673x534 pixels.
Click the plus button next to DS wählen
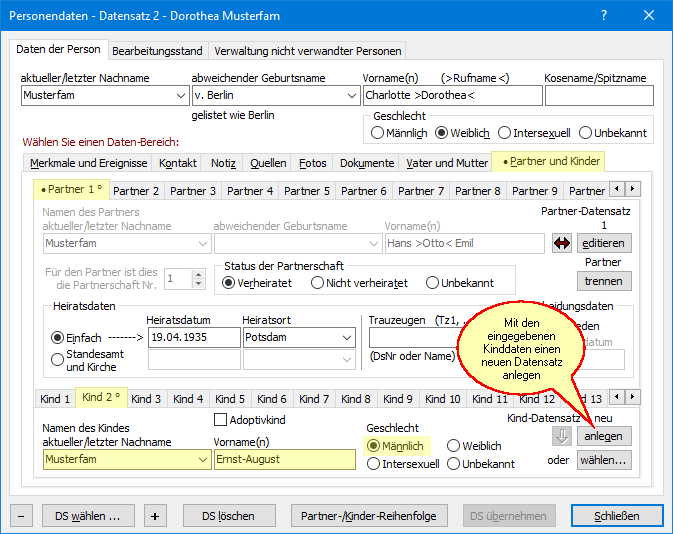point(154,516)
